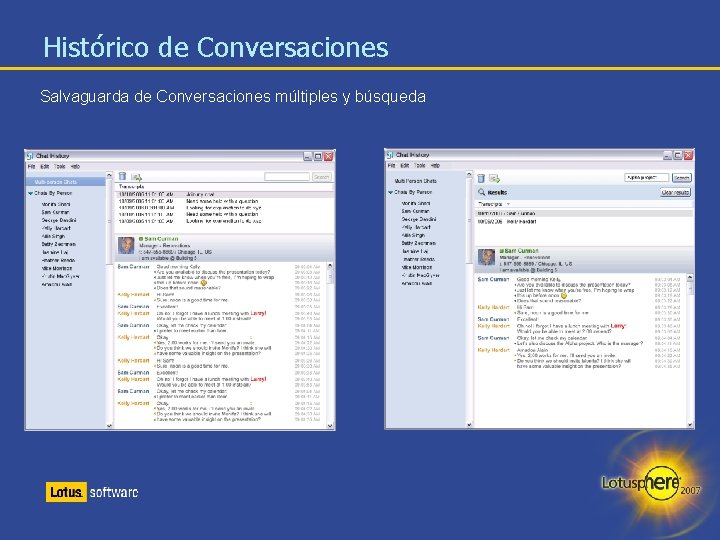Click the smiley emoticon in right window chat
Screen dimensions: 720x540
pyautogui.click(x=564, y=296)
